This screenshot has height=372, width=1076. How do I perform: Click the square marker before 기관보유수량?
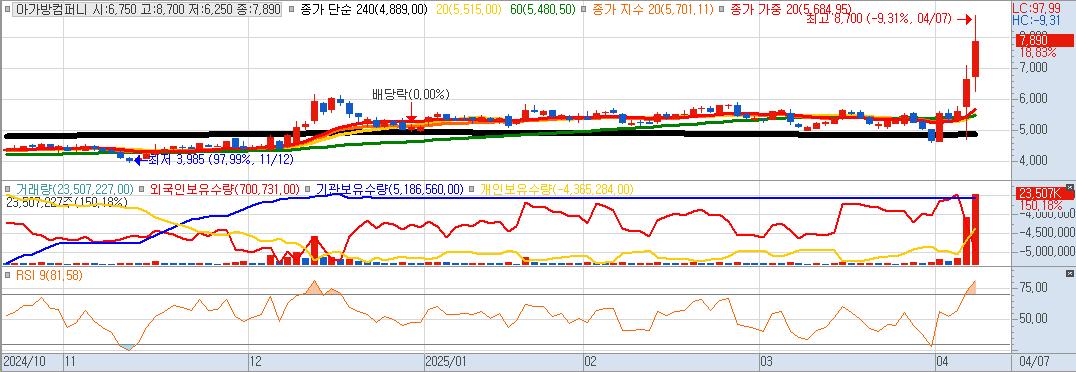[x=307, y=189]
